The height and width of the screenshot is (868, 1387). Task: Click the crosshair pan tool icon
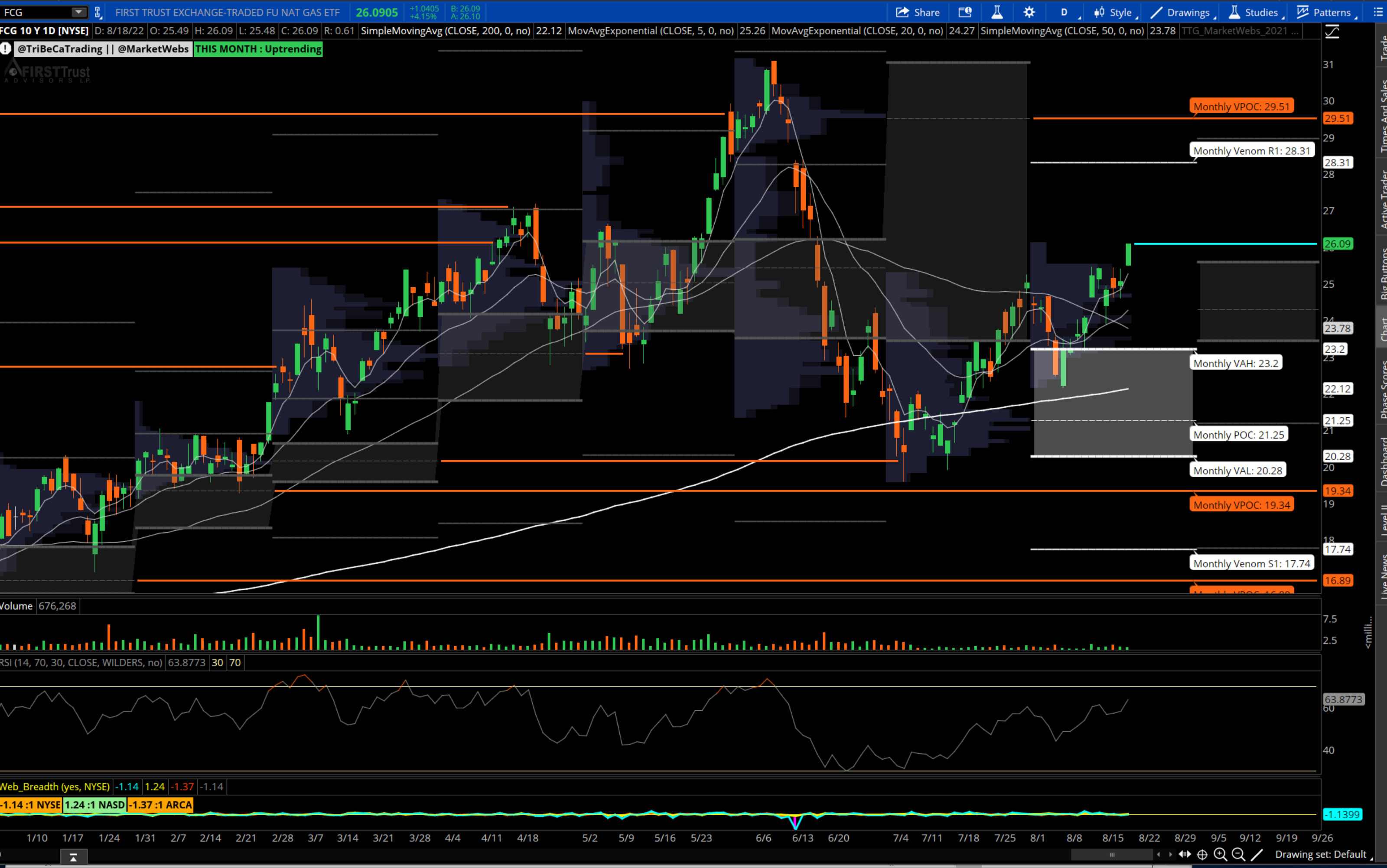tap(1202, 855)
